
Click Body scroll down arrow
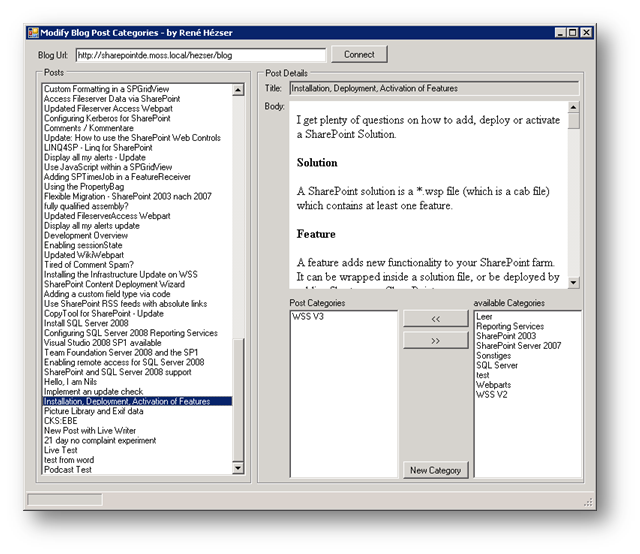(573, 282)
